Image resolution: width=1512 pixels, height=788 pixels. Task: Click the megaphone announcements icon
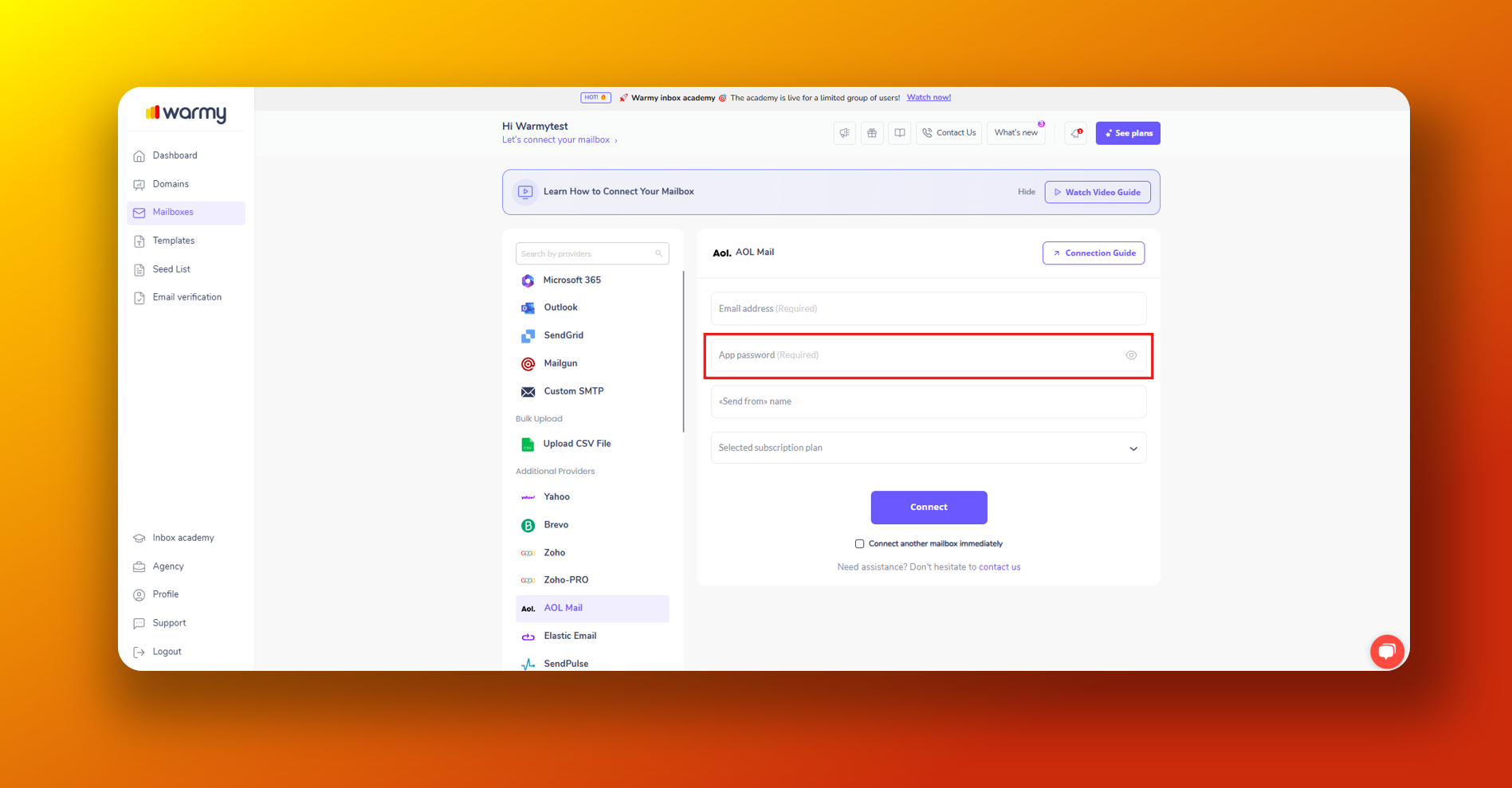tap(845, 133)
